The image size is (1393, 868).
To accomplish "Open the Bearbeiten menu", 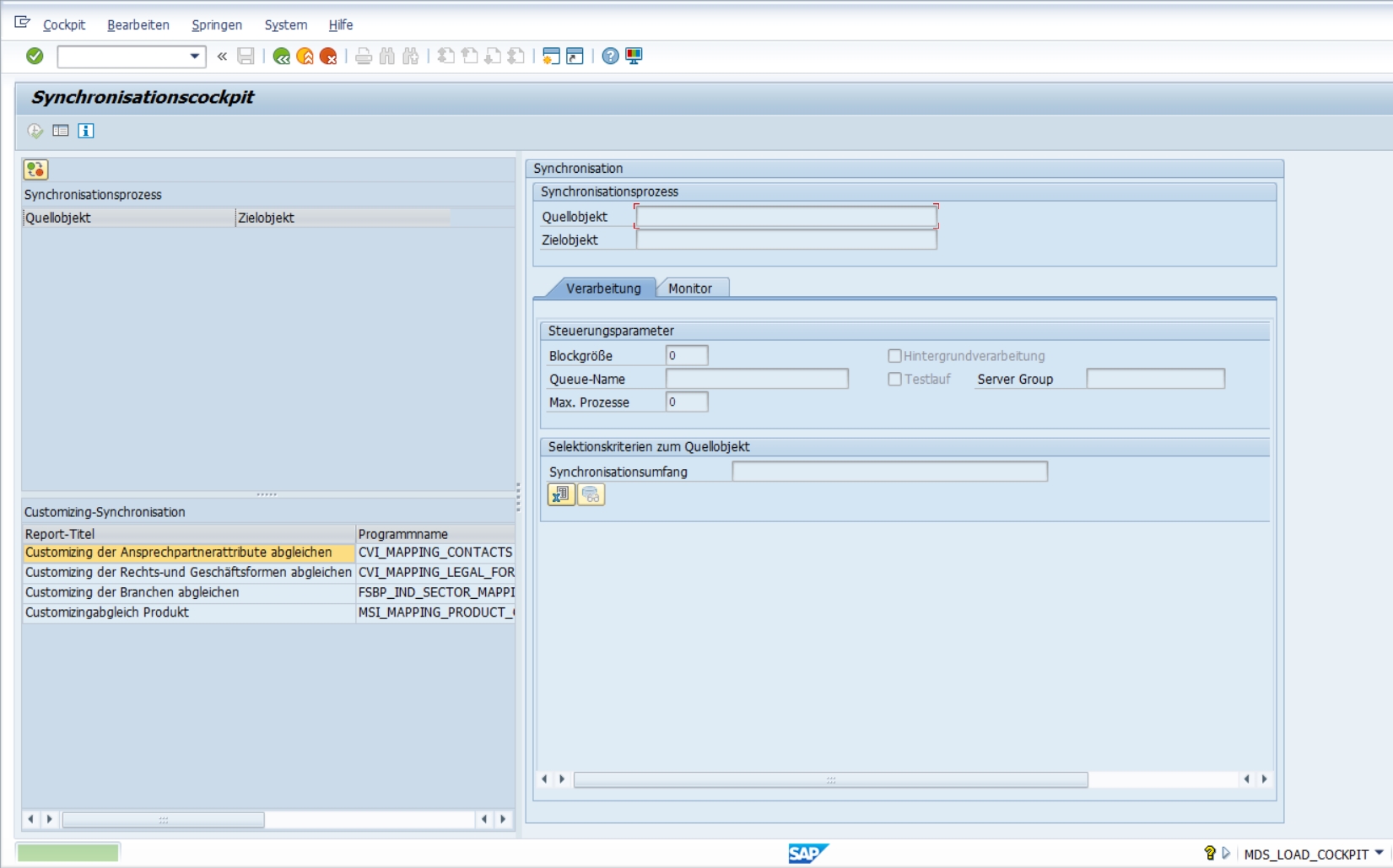I will [x=138, y=25].
